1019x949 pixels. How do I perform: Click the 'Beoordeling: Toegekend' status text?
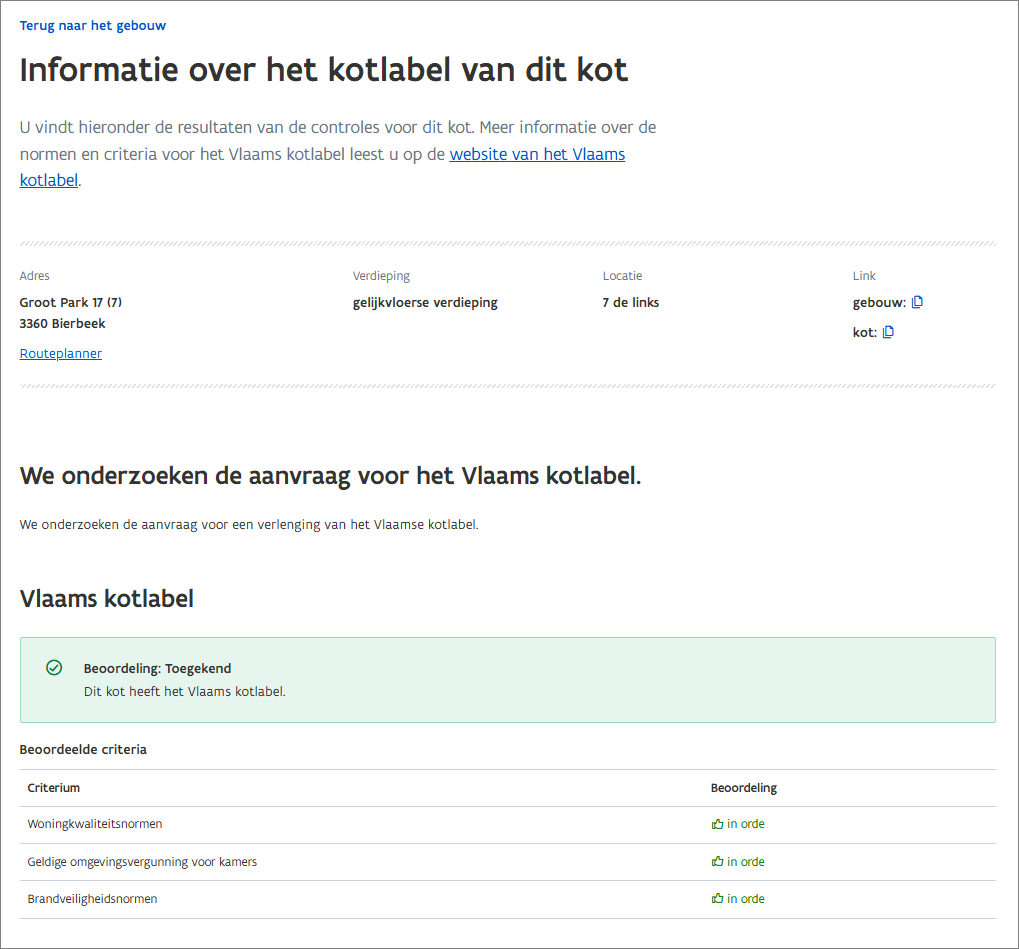tap(157, 668)
